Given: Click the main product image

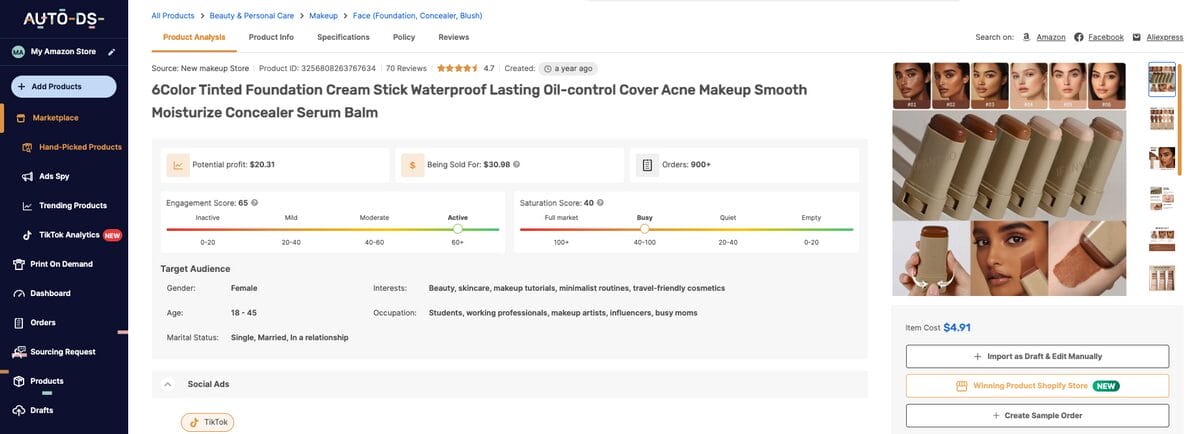Looking at the screenshot, I should pos(1009,180).
